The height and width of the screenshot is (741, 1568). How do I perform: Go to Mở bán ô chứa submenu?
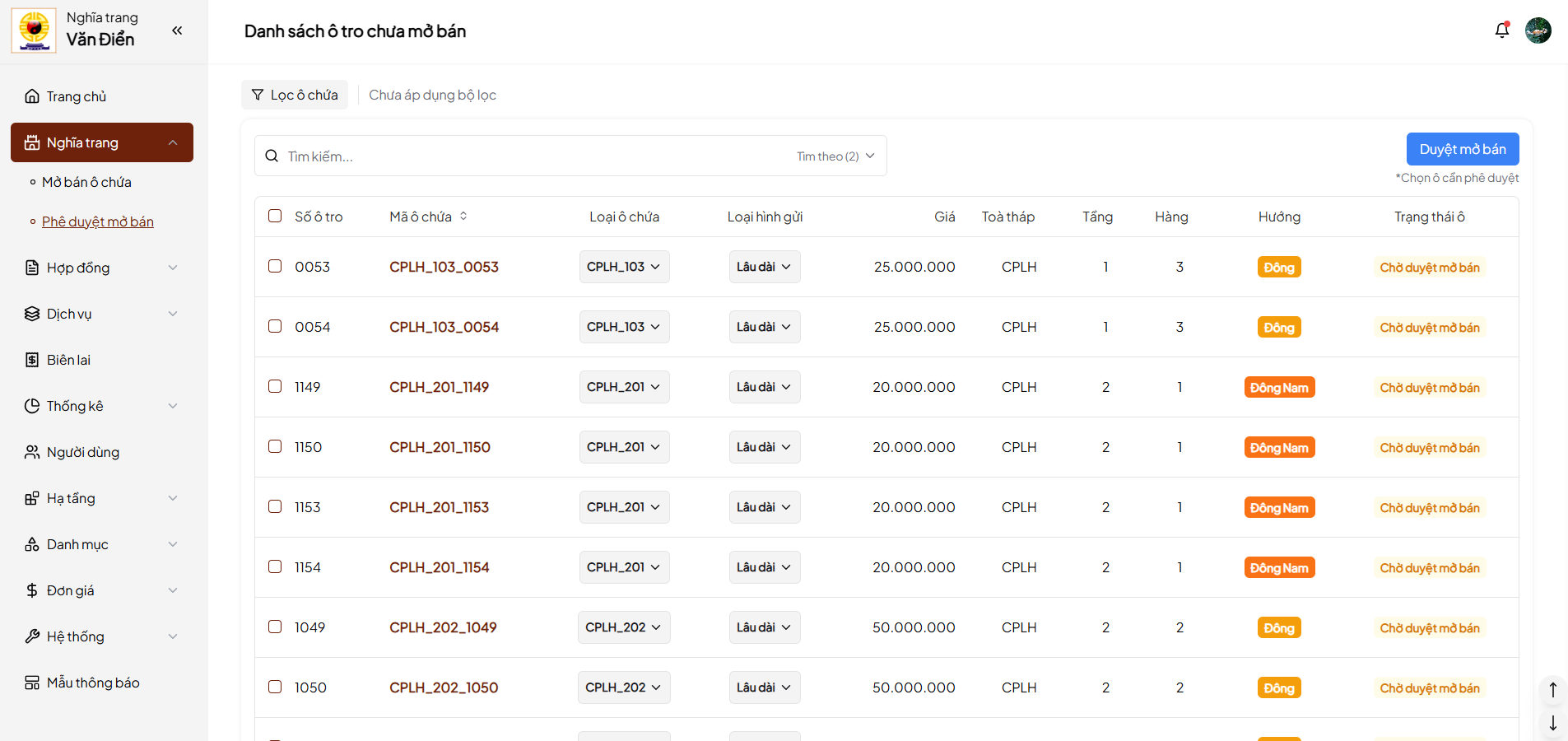(x=86, y=182)
